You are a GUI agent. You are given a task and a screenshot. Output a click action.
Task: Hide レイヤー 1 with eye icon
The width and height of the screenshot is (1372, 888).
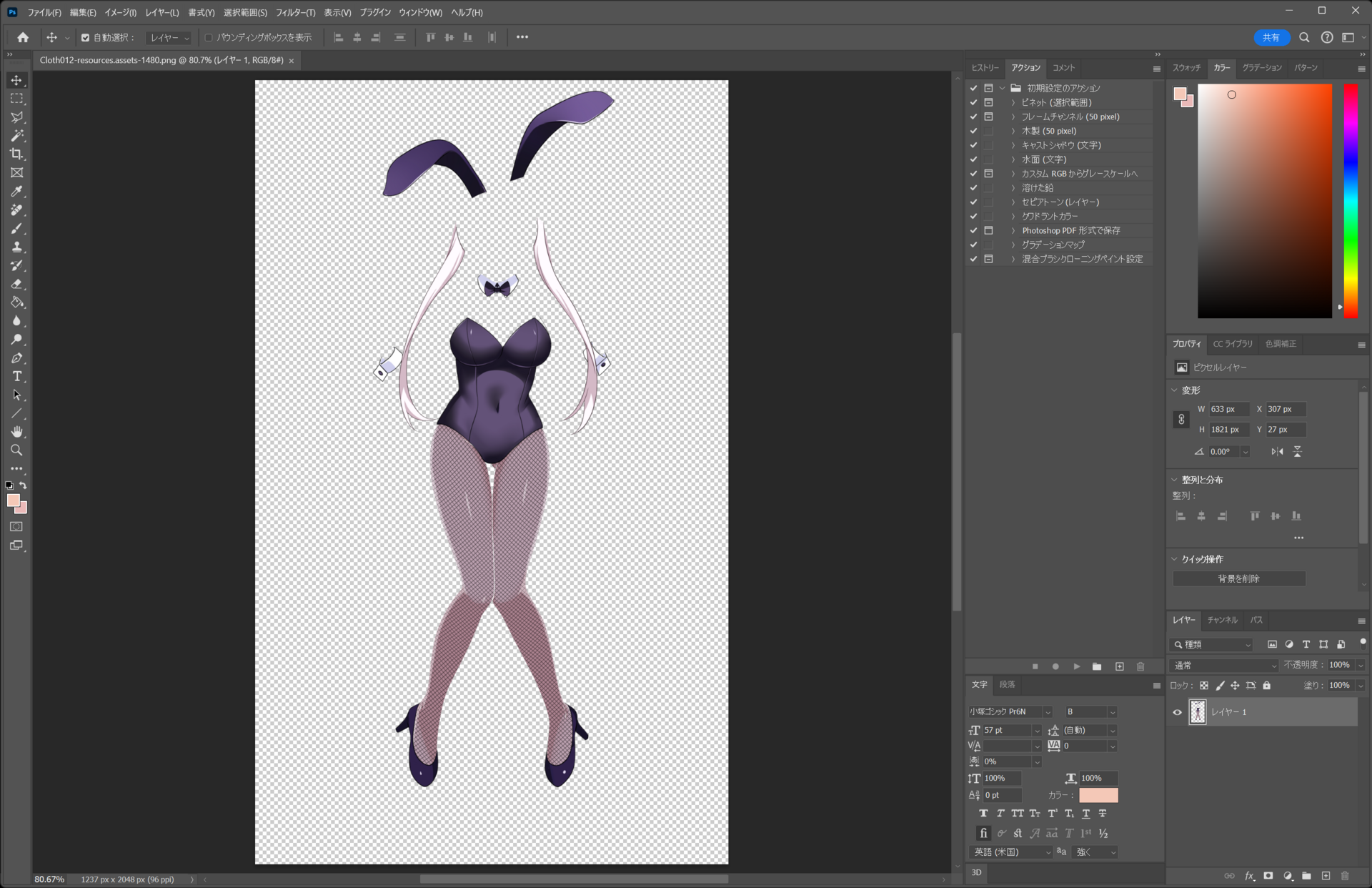1178,712
